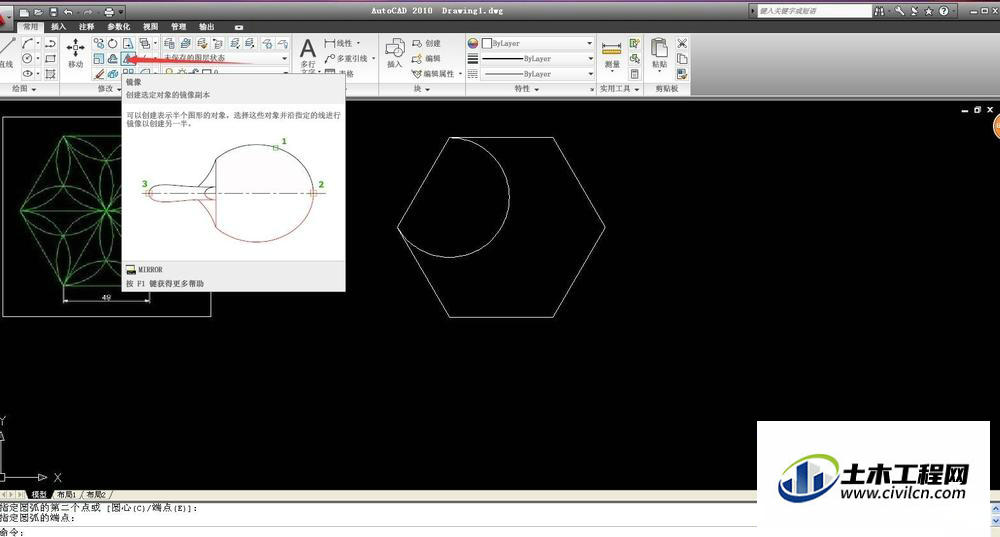The width and height of the screenshot is (1000, 537).
Task: Select the Rectangle tool
Action: 50,59
